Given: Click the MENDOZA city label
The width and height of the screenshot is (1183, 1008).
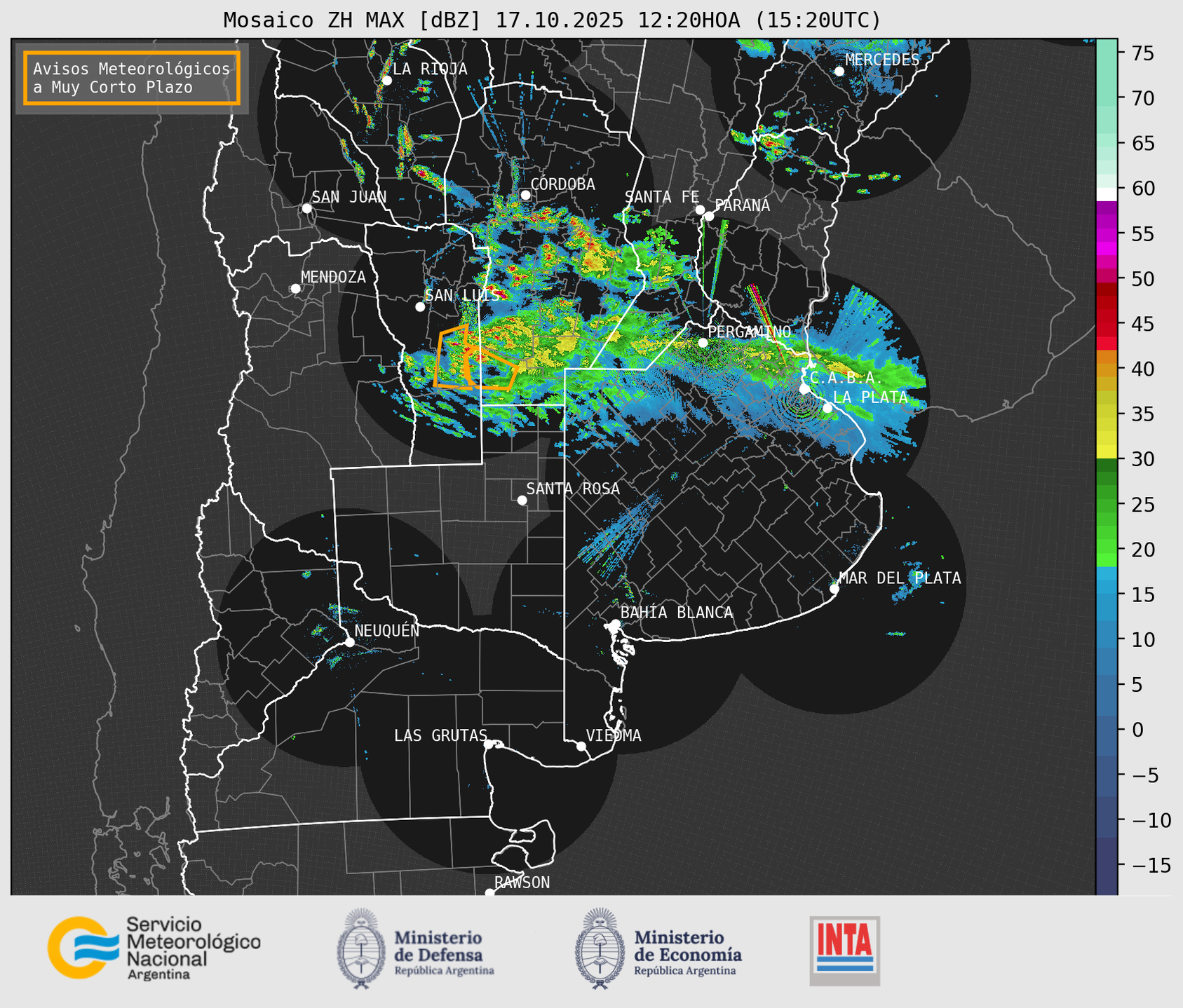Looking at the screenshot, I should (333, 278).
